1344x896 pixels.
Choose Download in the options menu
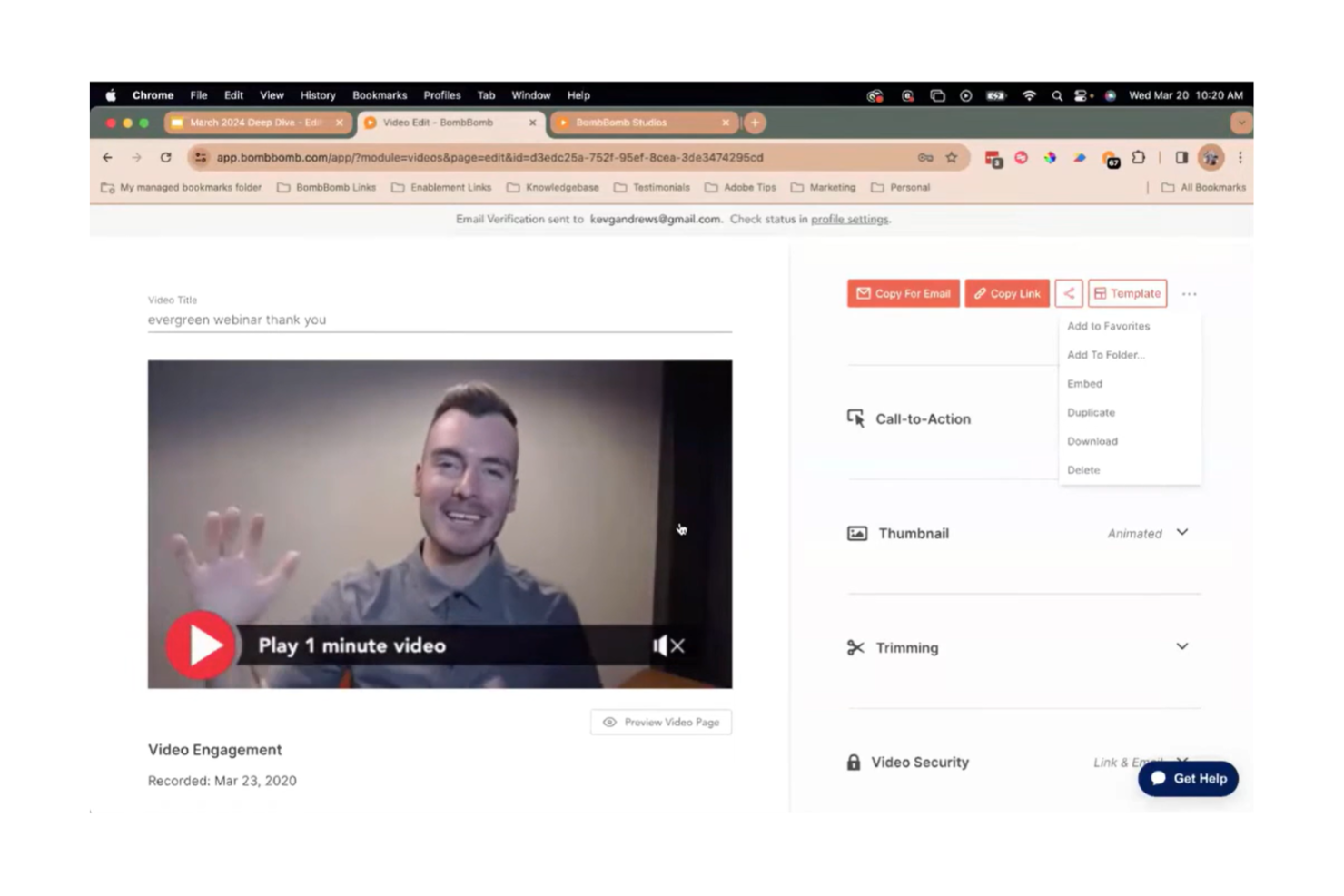[1092, 441]
